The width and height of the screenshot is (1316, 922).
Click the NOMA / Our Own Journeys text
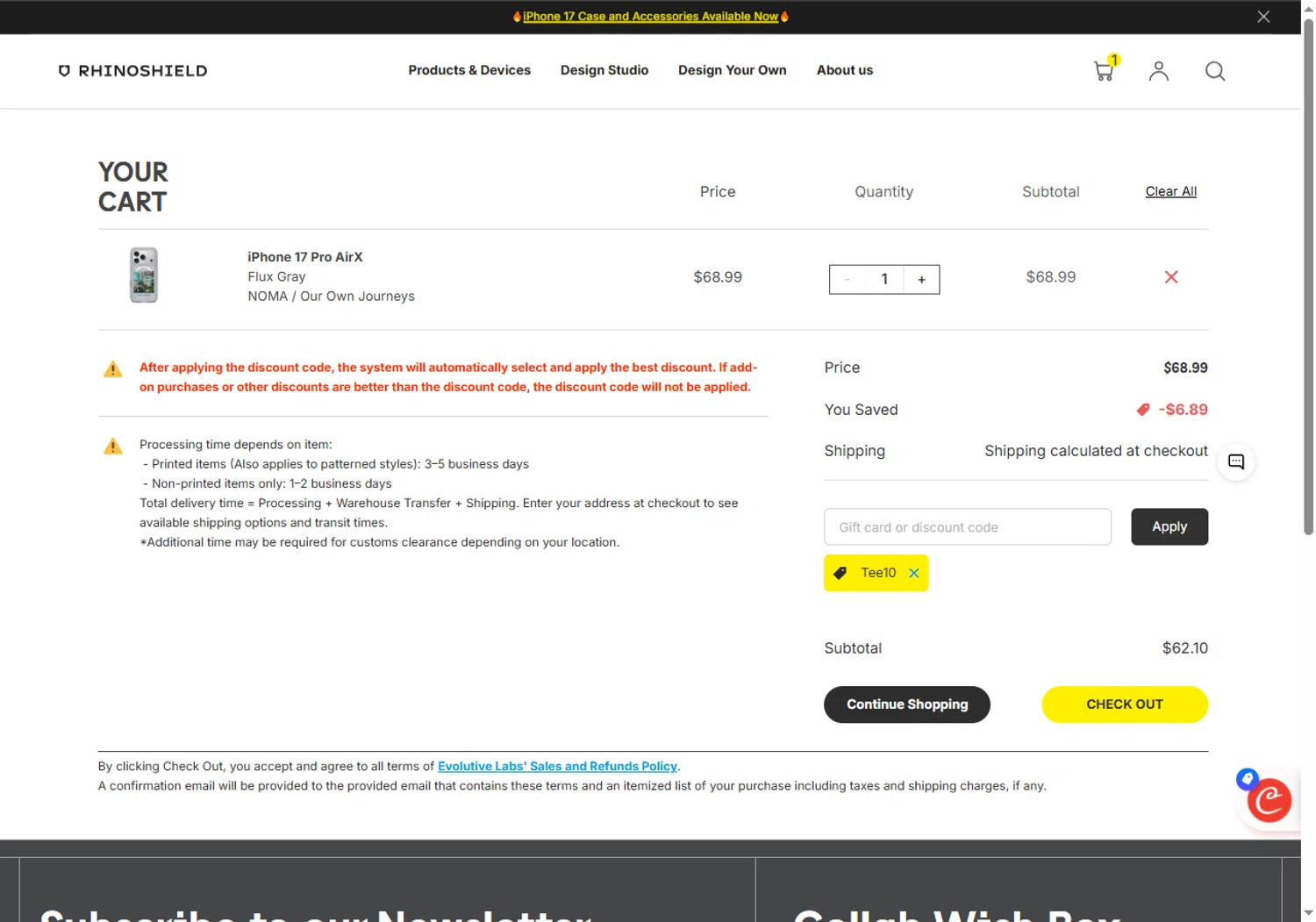coord(331,297)
